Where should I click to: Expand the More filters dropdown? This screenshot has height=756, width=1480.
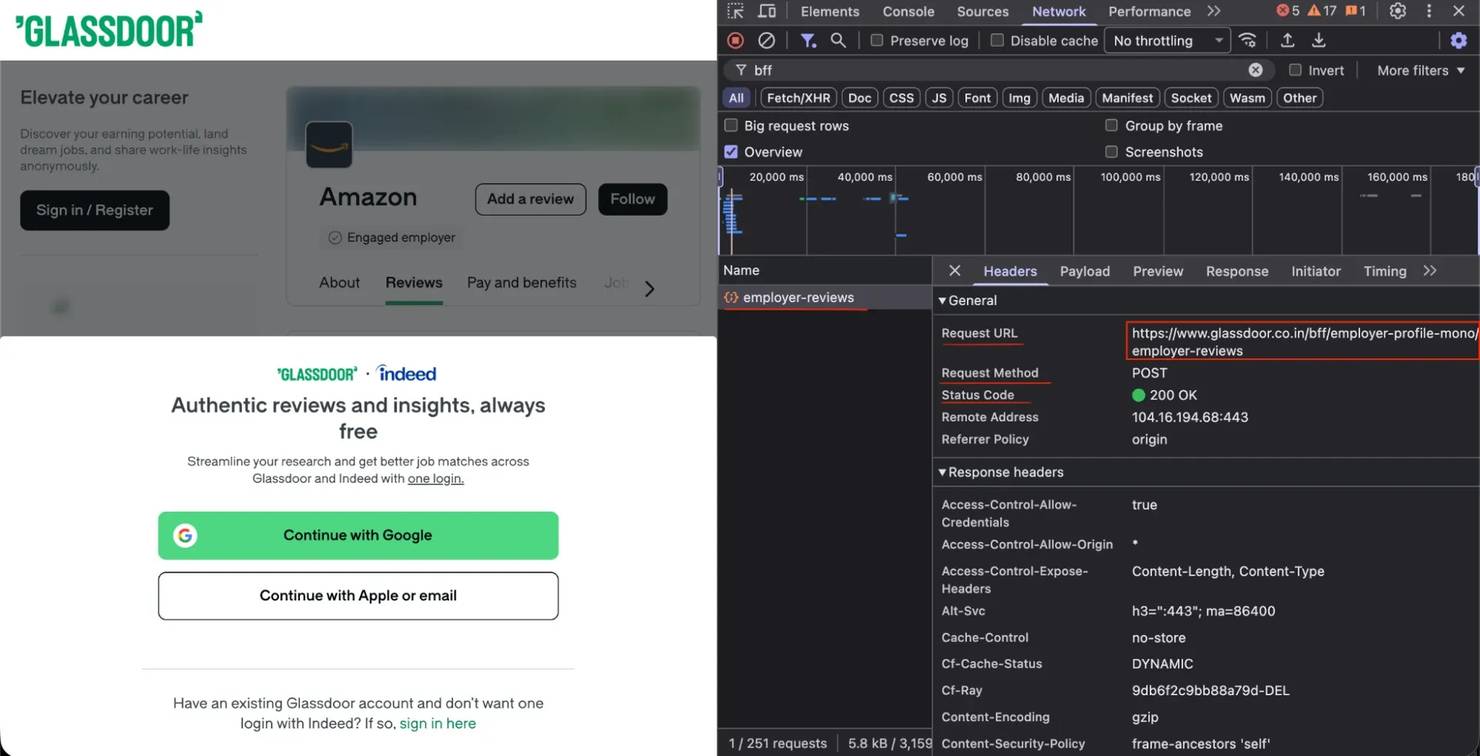(x=1420, y=70)
